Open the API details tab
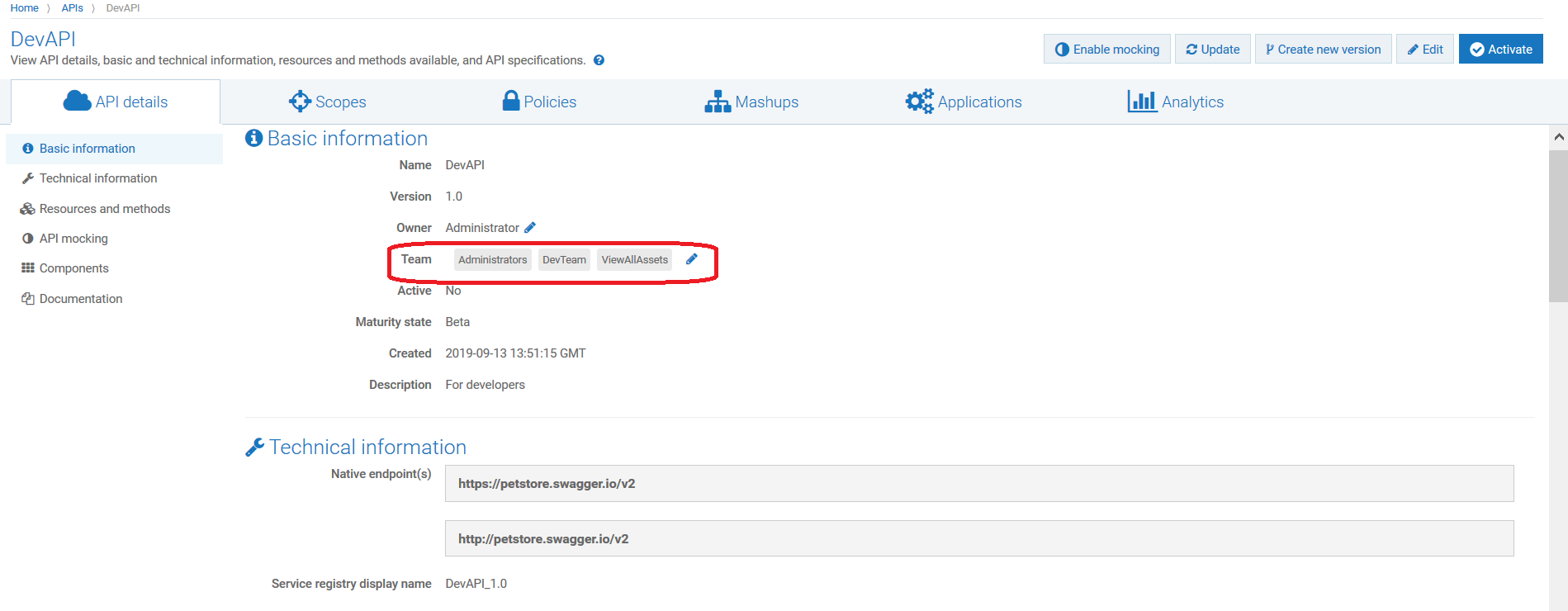 click(x=116, y=102)
